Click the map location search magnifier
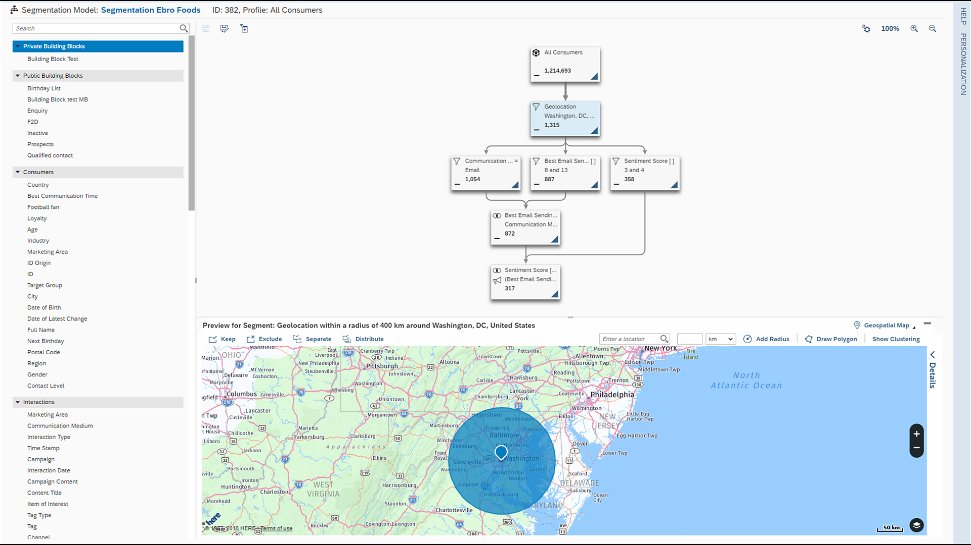Screen dimensions: 971x545 pyautogui.click(x=664, y=339)
